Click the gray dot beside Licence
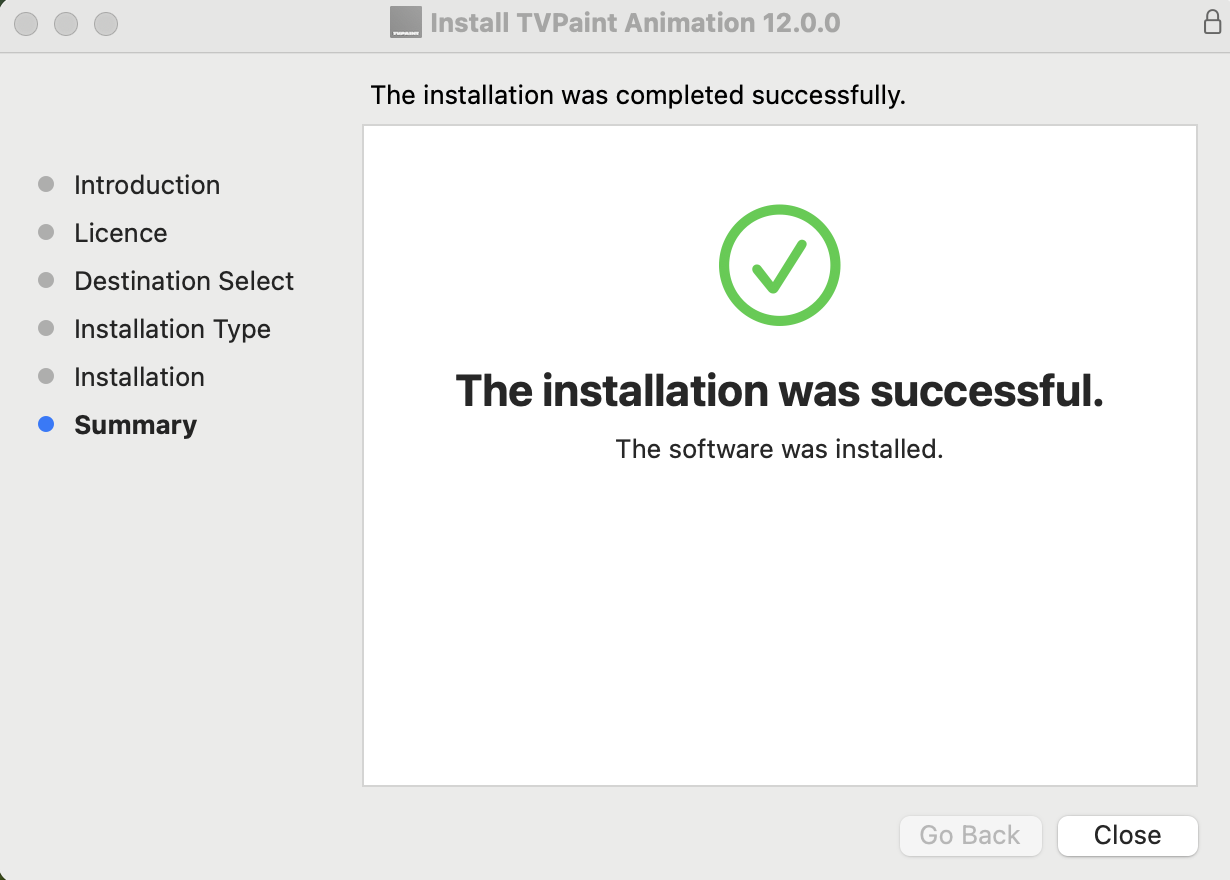The image size is (1230, 880). (46, 231)
